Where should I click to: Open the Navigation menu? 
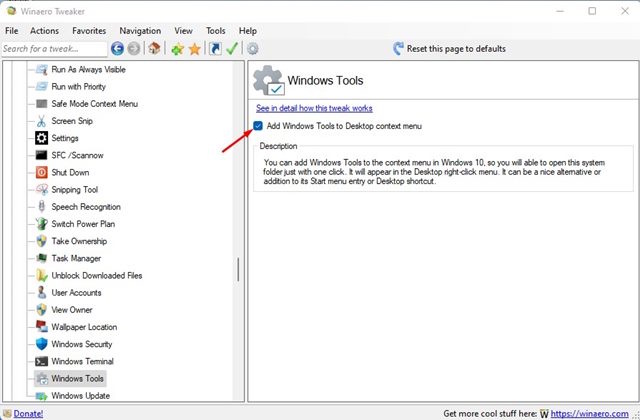coord(140,31)
